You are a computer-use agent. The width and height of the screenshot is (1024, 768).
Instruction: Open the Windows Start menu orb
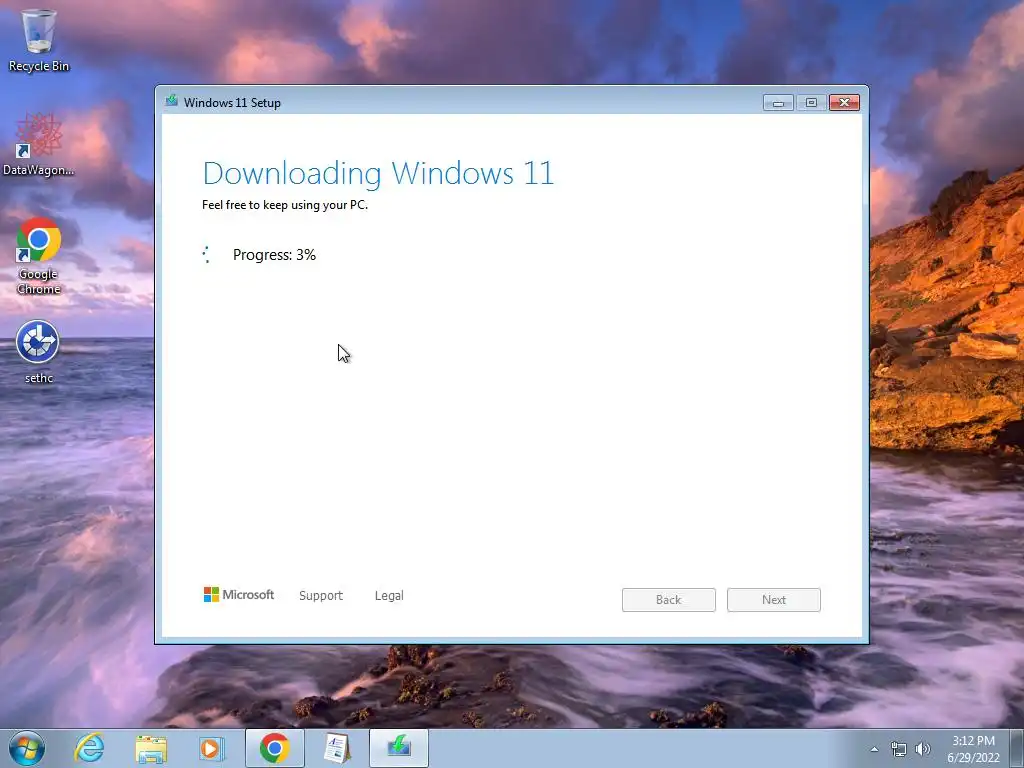click(x=27, y=748)
